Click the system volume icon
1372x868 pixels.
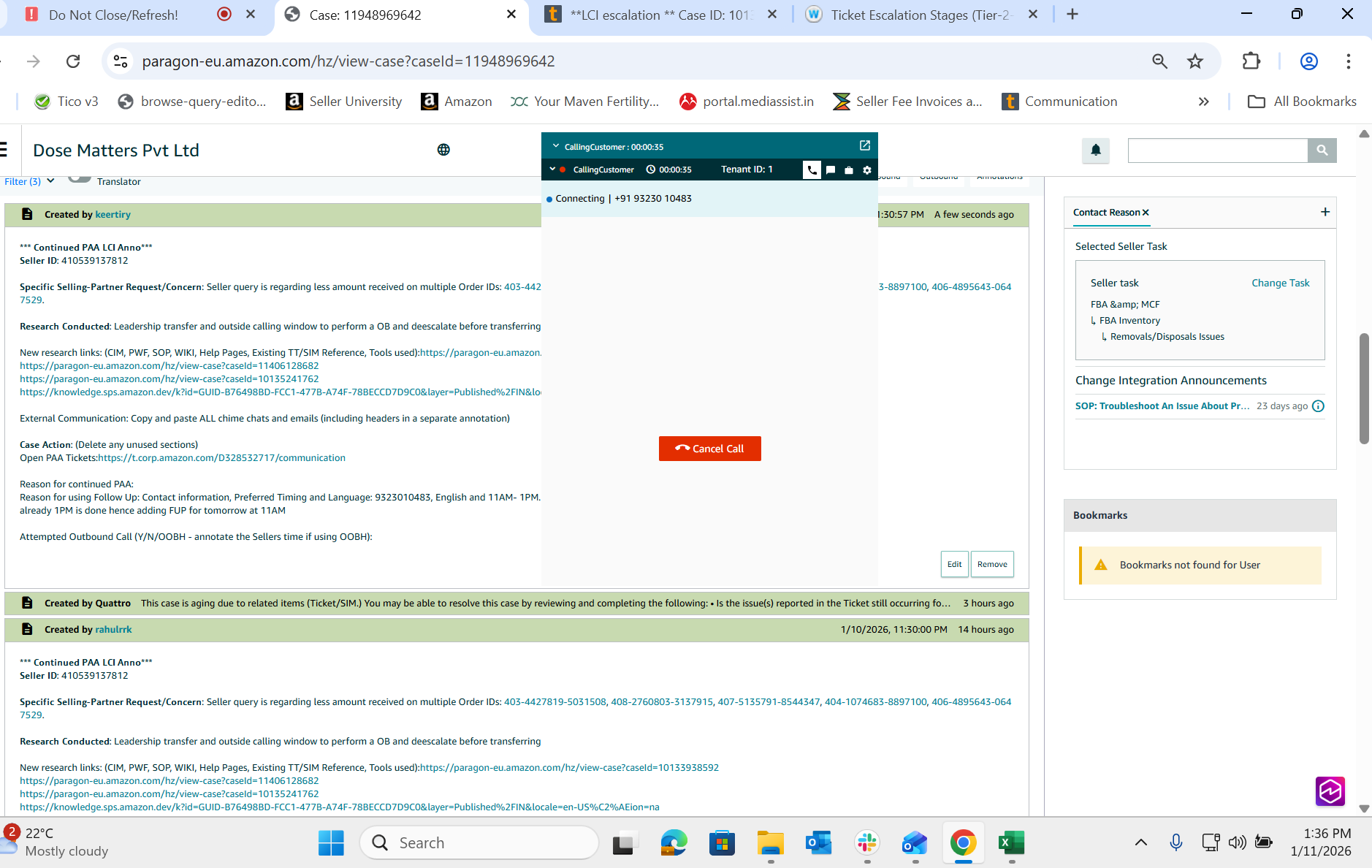(1237, 843)
